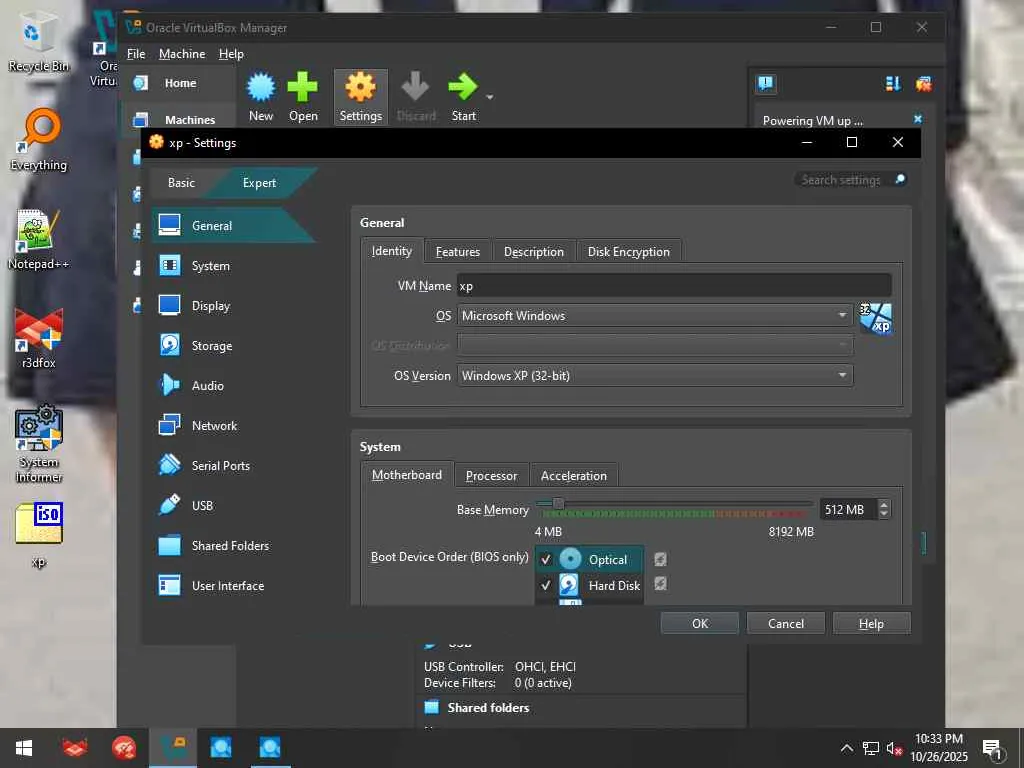The height and width of the screenshot is (768, 1024).
Task: Open the OS dropdown showing Microsoft Windows
Action: click(655, 315)
